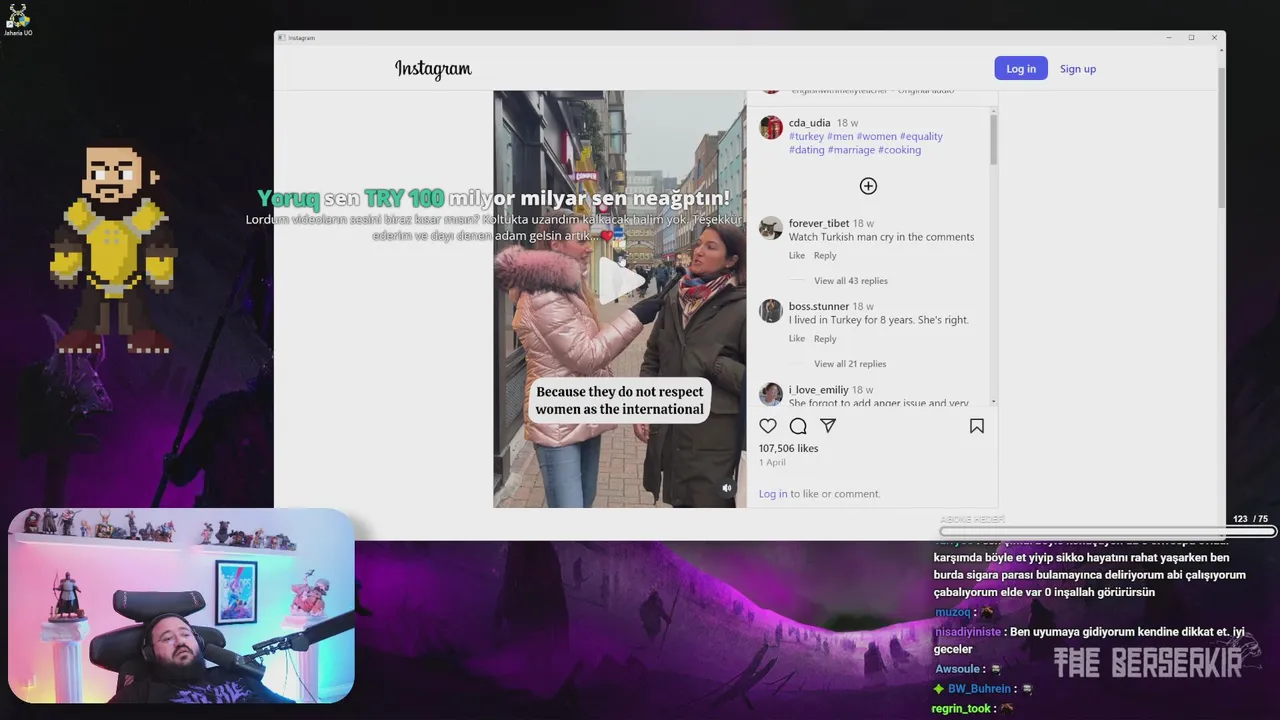Click the 1 April post date
Image resolution: width=1280 pixels, height=720 pixels.
point(772,463)
